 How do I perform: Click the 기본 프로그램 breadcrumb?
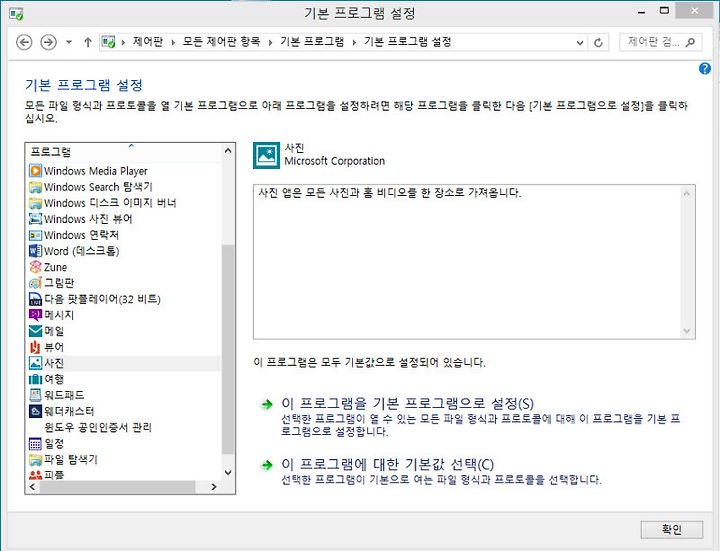312,42
